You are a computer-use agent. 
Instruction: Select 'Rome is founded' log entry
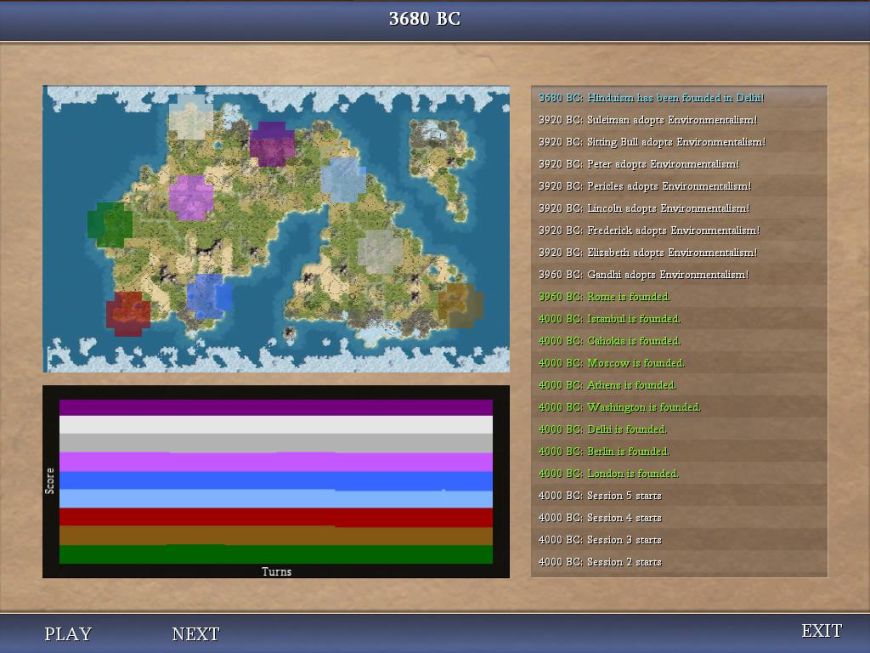pyautogui.click(x=679, y=297)
